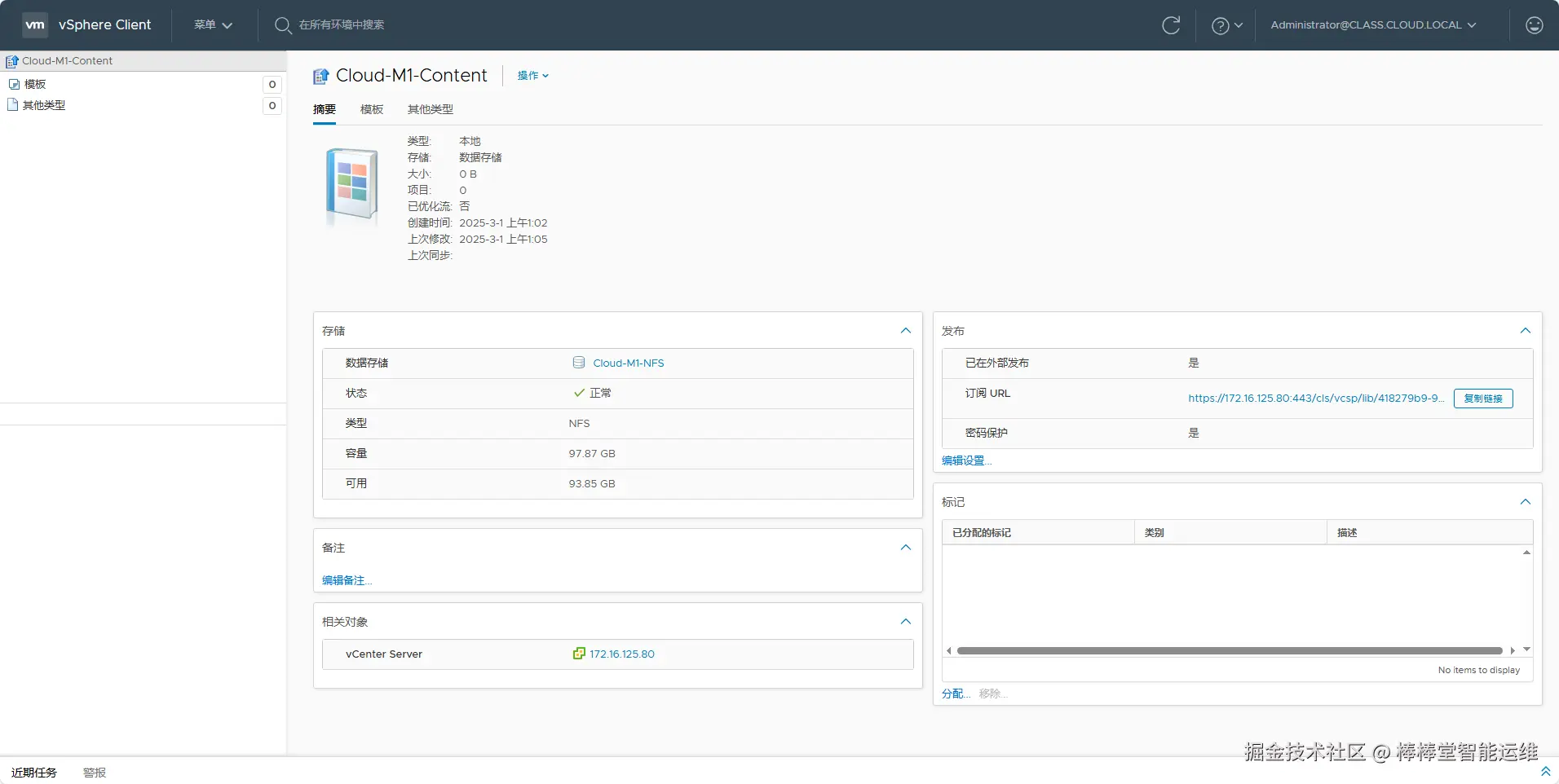This screenshot has height=784, width=1559.
Task: Click the green checkmark status icon
Action: 579,393
